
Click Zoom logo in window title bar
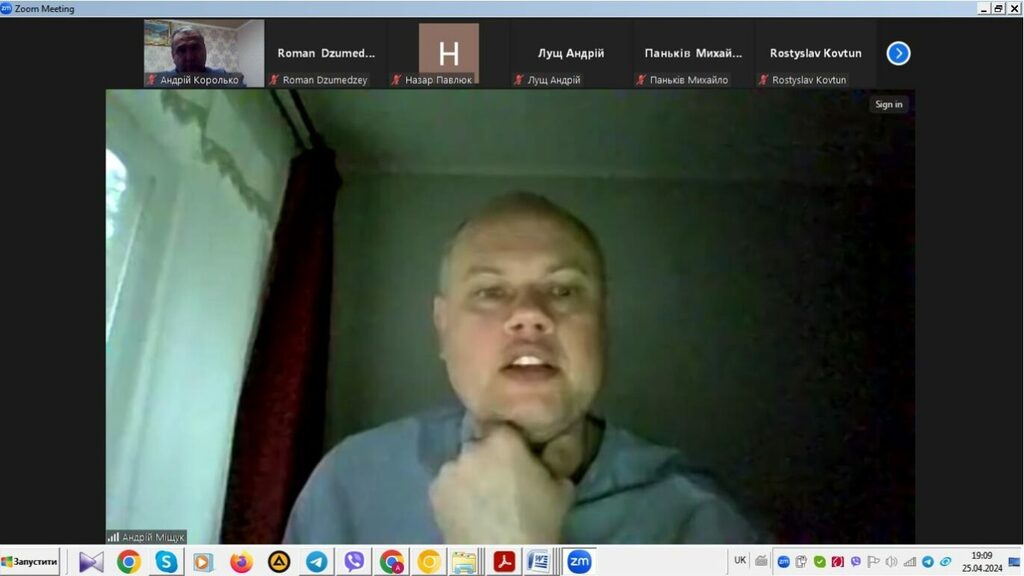coord(7,8)
